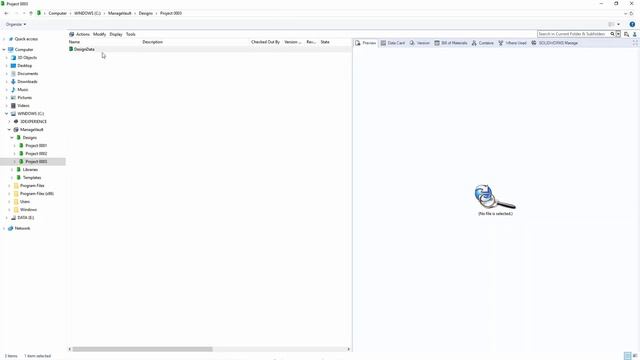Select the 3DEXPERIENCE icon in the tree
640x360 pixels.
[x=16, y=122]
